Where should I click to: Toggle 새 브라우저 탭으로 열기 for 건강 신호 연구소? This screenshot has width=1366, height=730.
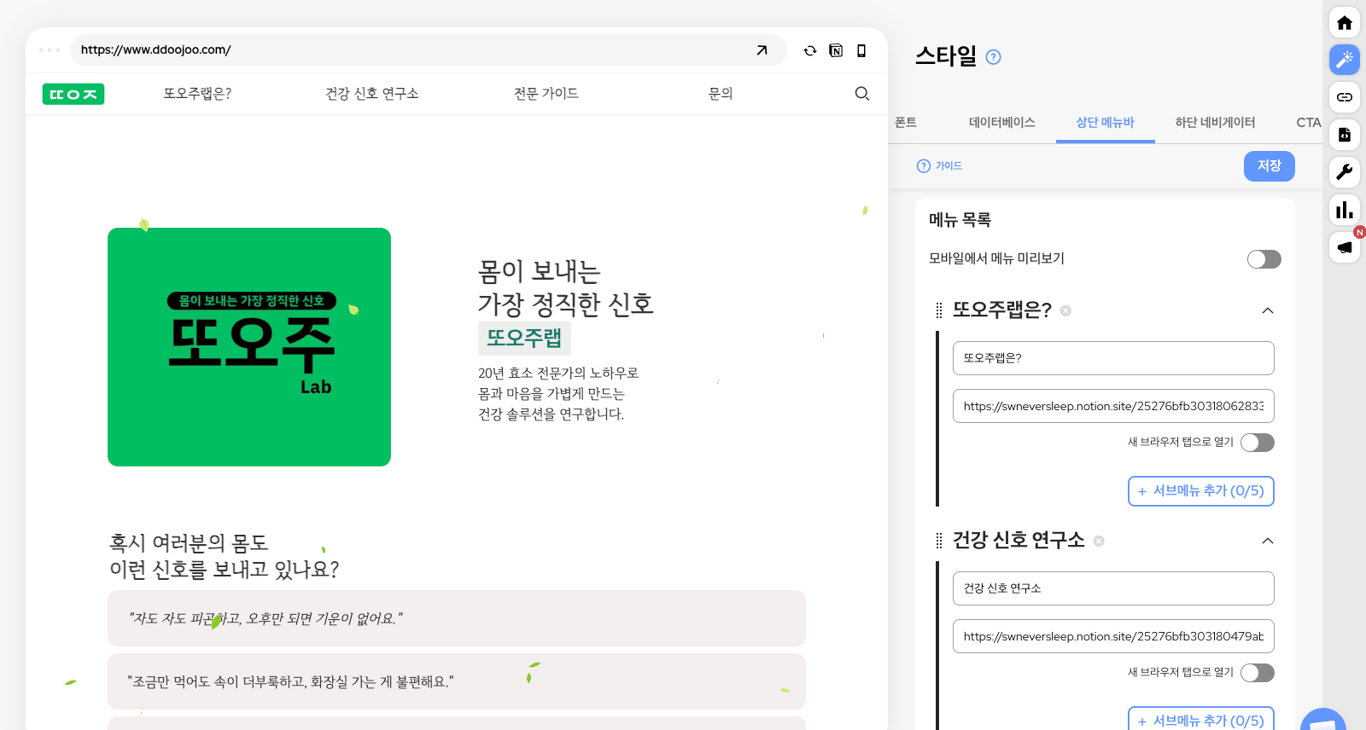point(1257,672)
